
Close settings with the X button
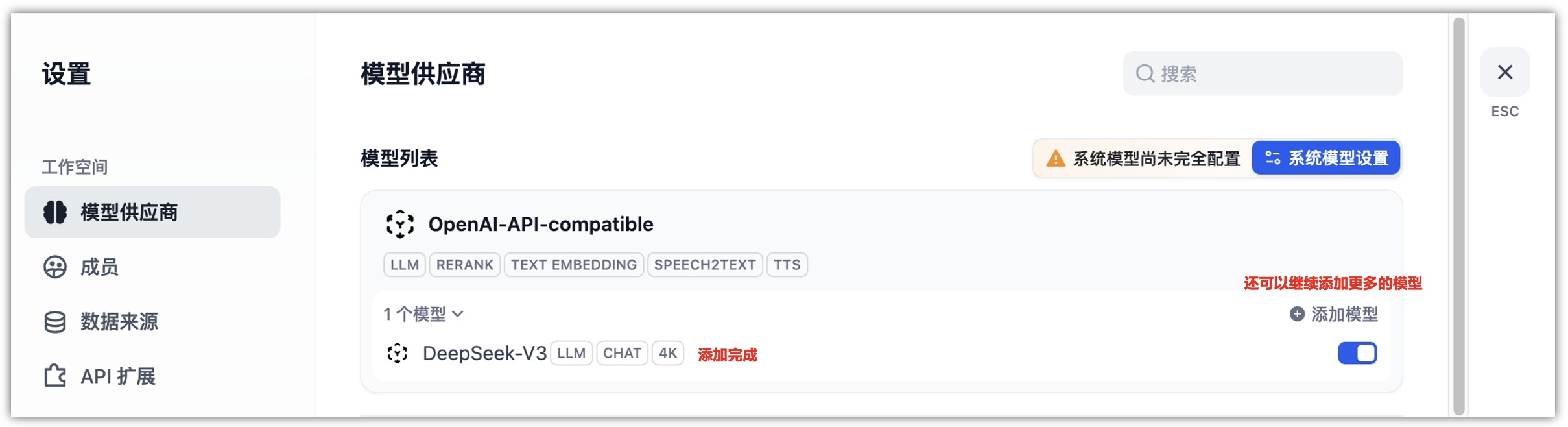coord(1505,72)
